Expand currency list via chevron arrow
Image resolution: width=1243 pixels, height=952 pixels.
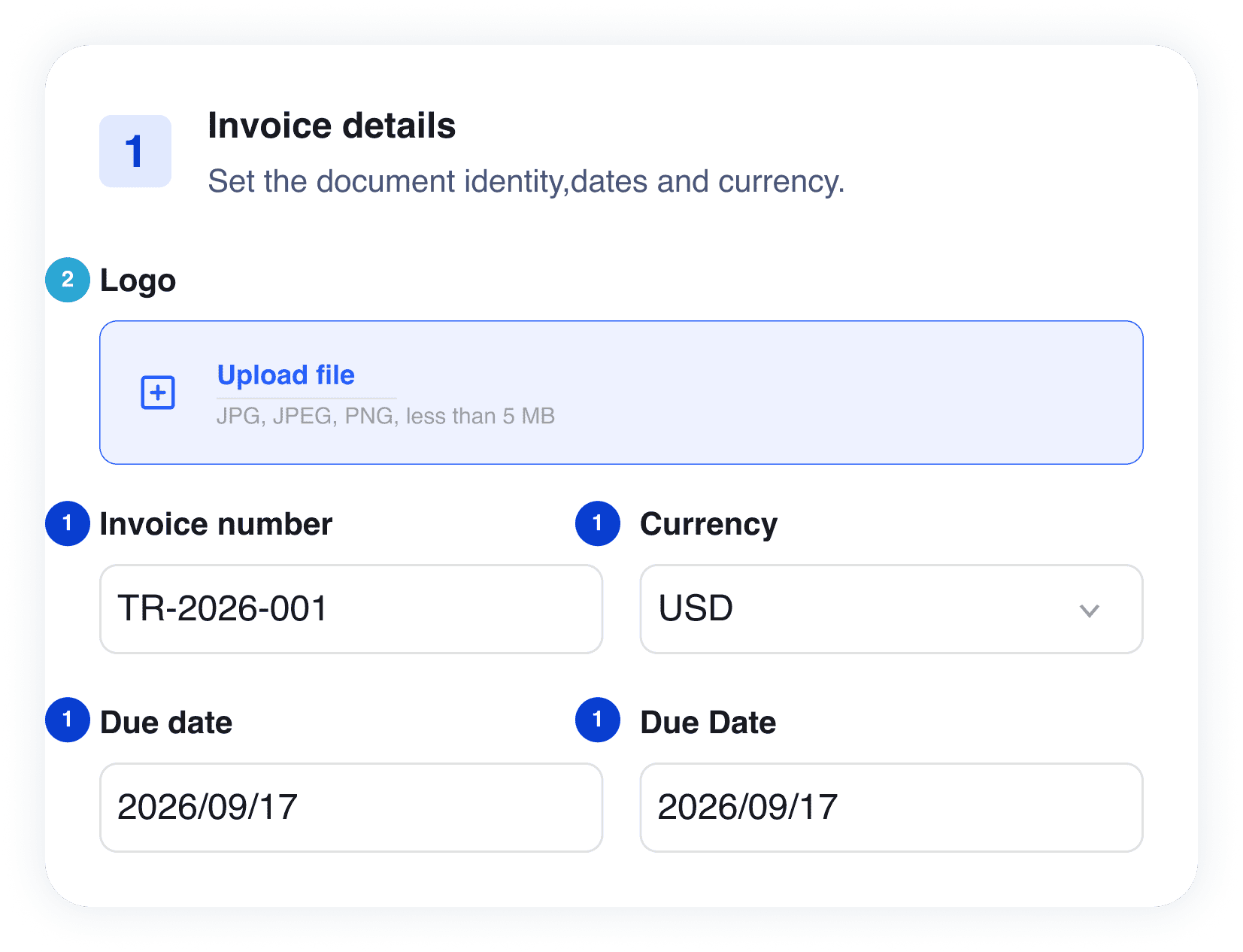[1090, 610]
